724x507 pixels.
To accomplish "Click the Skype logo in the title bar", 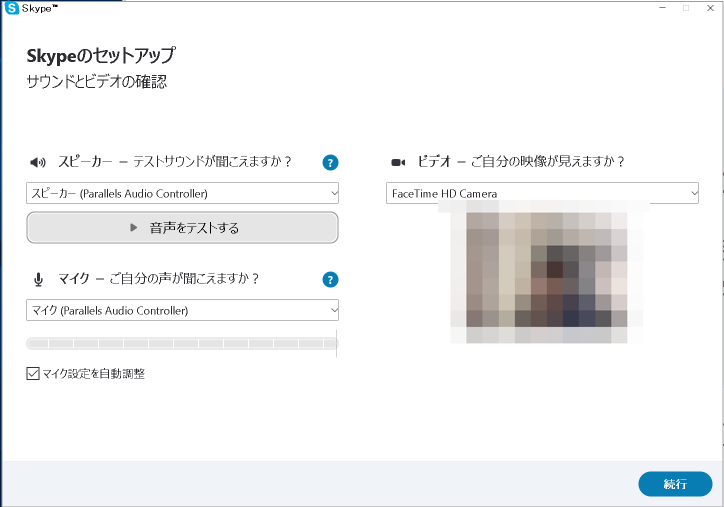I will [x=12, y=8].
